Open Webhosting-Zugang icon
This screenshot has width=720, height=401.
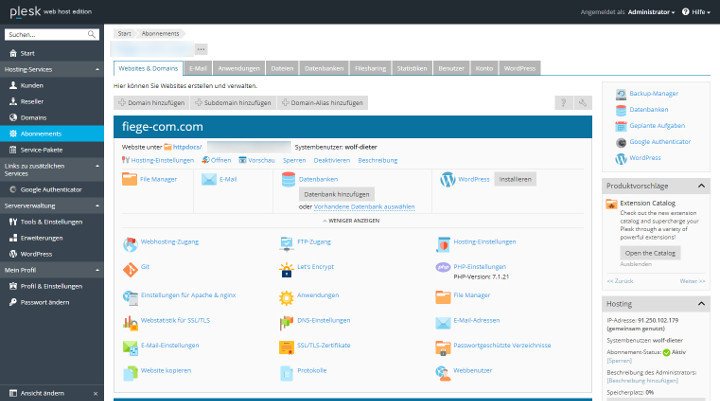(130, 244)
